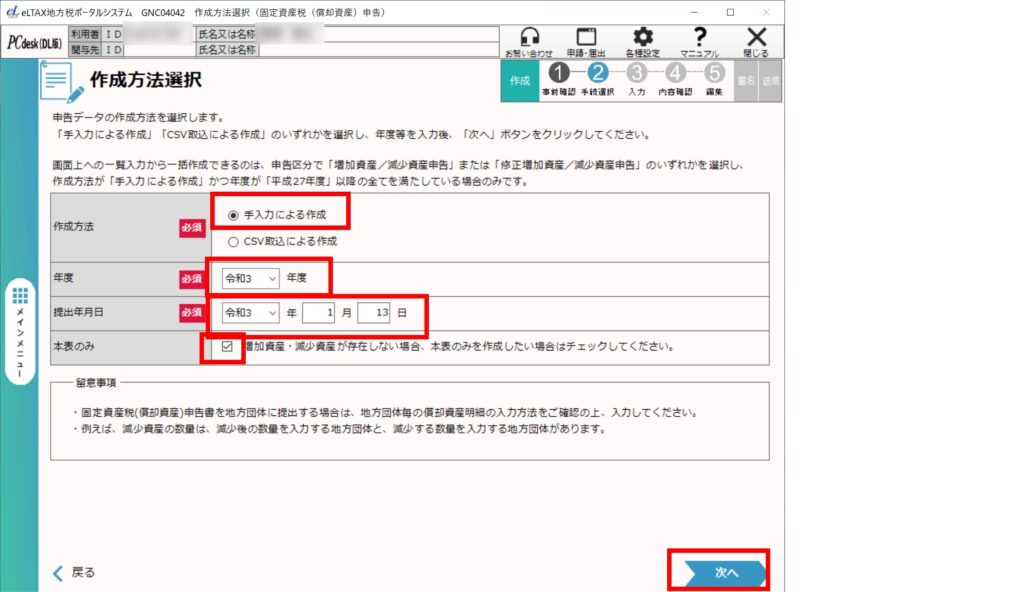This screenshot has height=592, width=1024.
Task: Open the 年度 era dropdown
Action: tap(251, 278)
